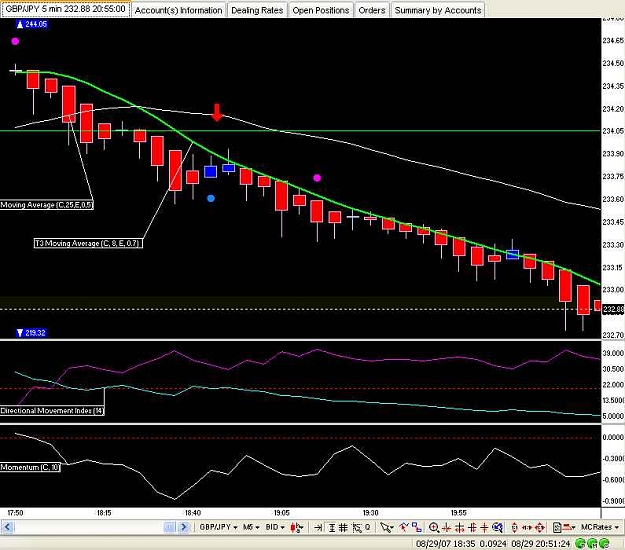Click the Momentum (C, 10) label
Viewport: 625px width, 550px height.
click(30, 467)
